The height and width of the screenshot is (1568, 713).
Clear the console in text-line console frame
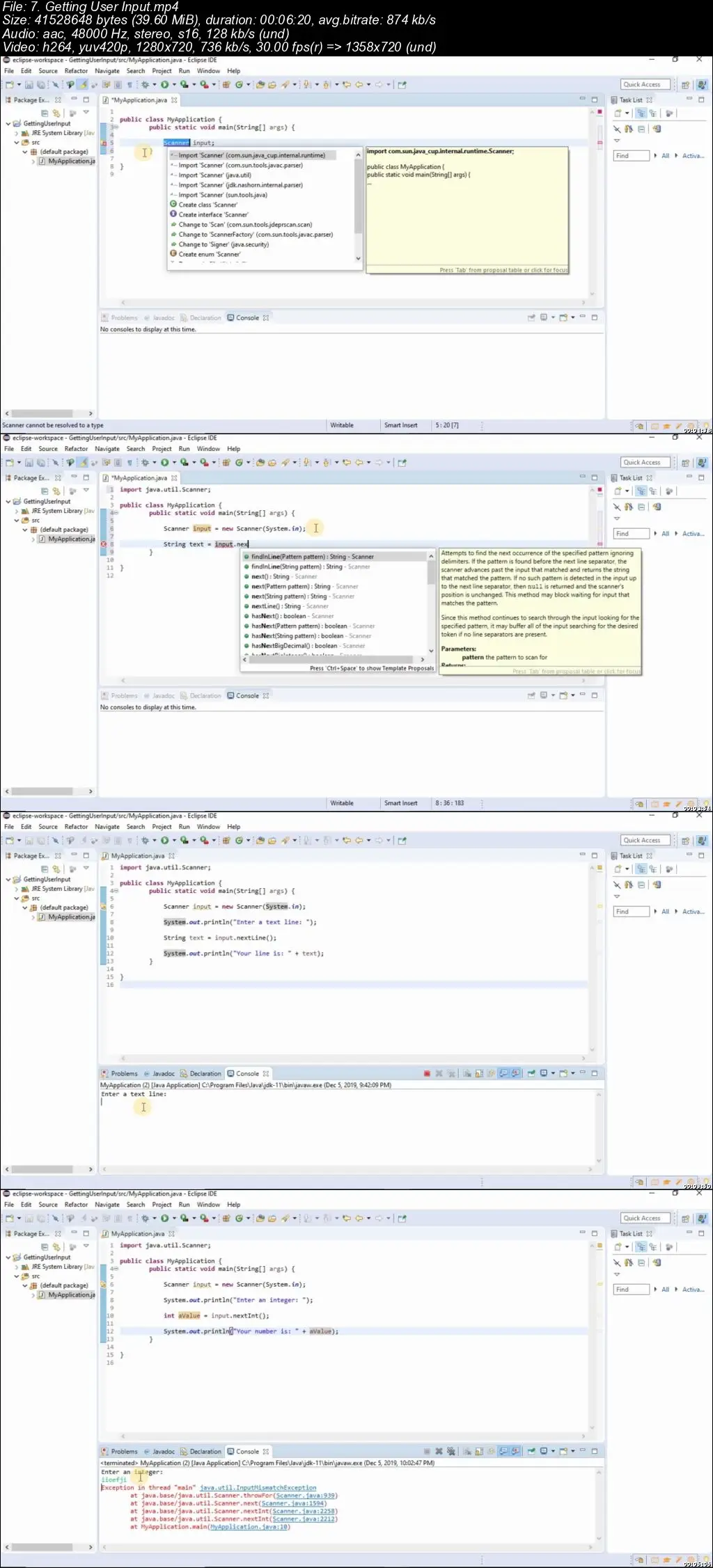[467, 1074]
